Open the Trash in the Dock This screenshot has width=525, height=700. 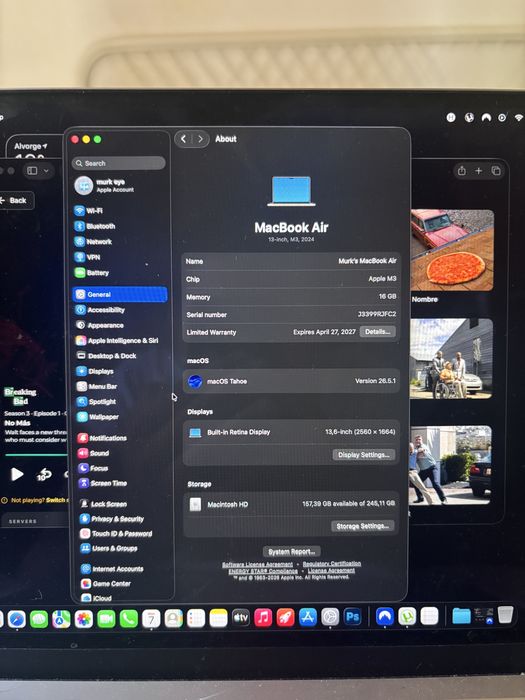(505, 615)
